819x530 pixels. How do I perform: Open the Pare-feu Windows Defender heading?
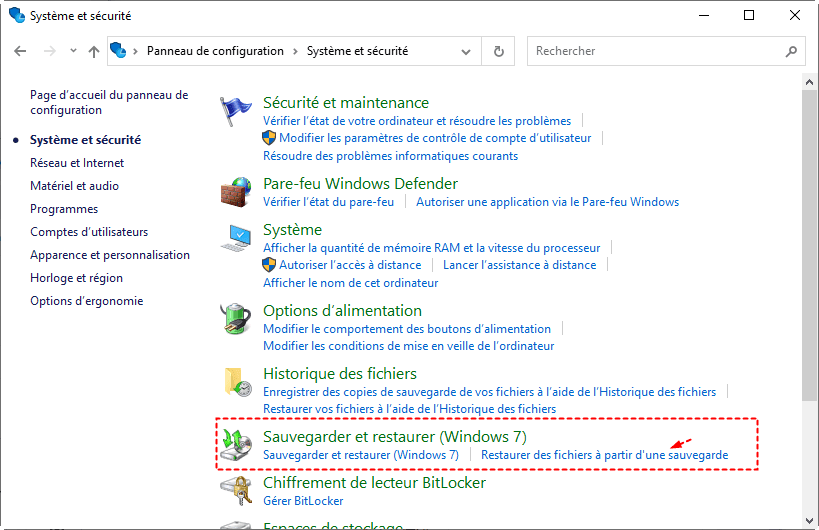pos(360,183)
